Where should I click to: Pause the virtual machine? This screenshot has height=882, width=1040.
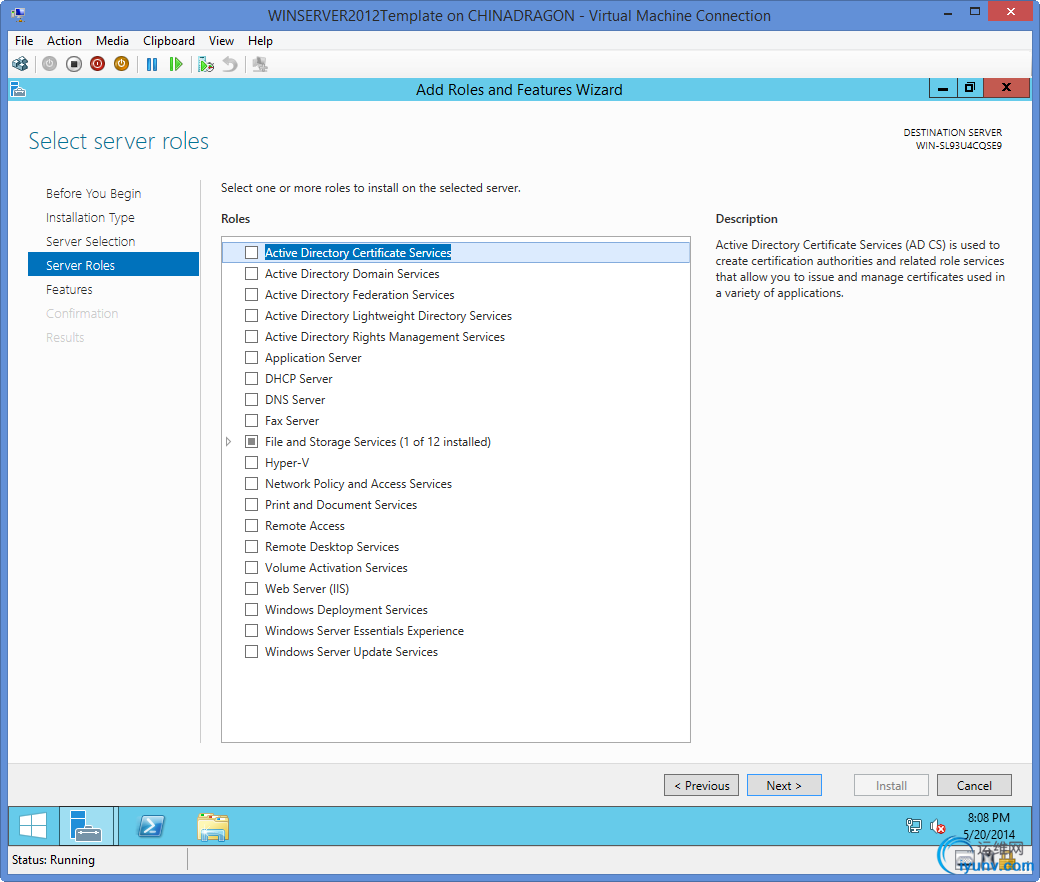click(152, 64)
